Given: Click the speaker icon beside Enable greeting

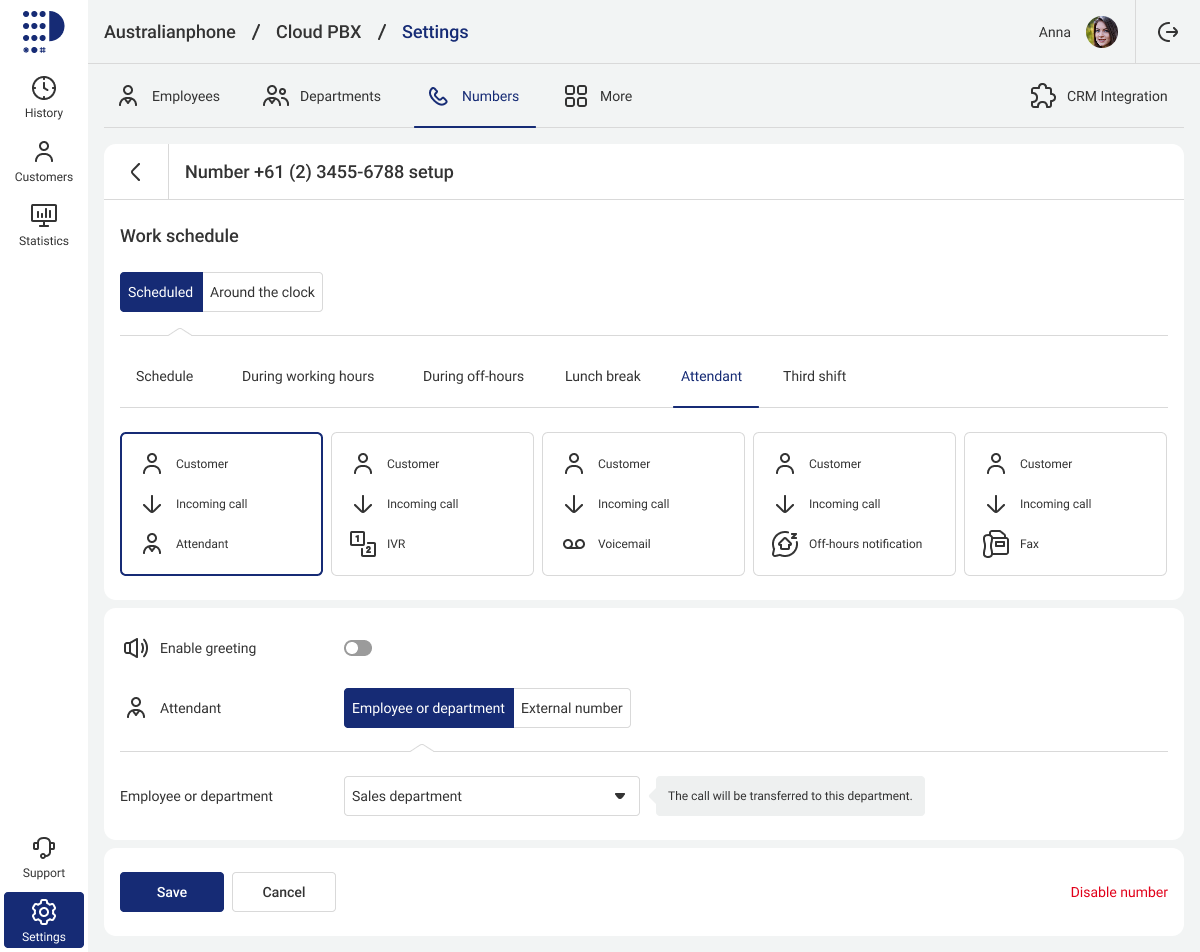Looking at the screenshot, I should tap(136, 648).
